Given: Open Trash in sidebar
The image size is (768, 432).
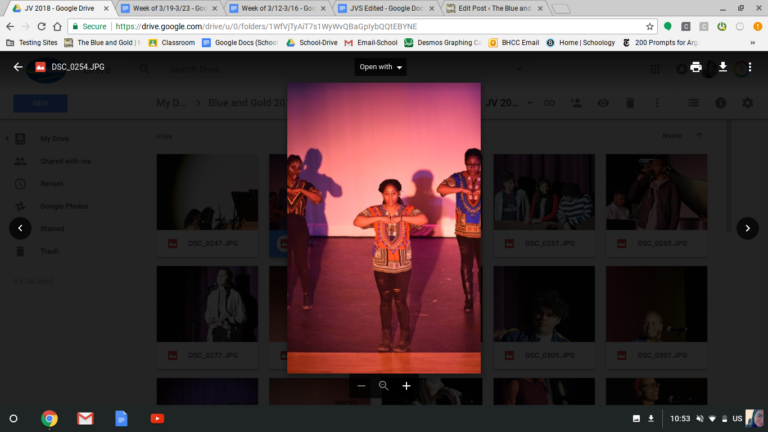Looking at the screenshot, I should tap(49, 251).
